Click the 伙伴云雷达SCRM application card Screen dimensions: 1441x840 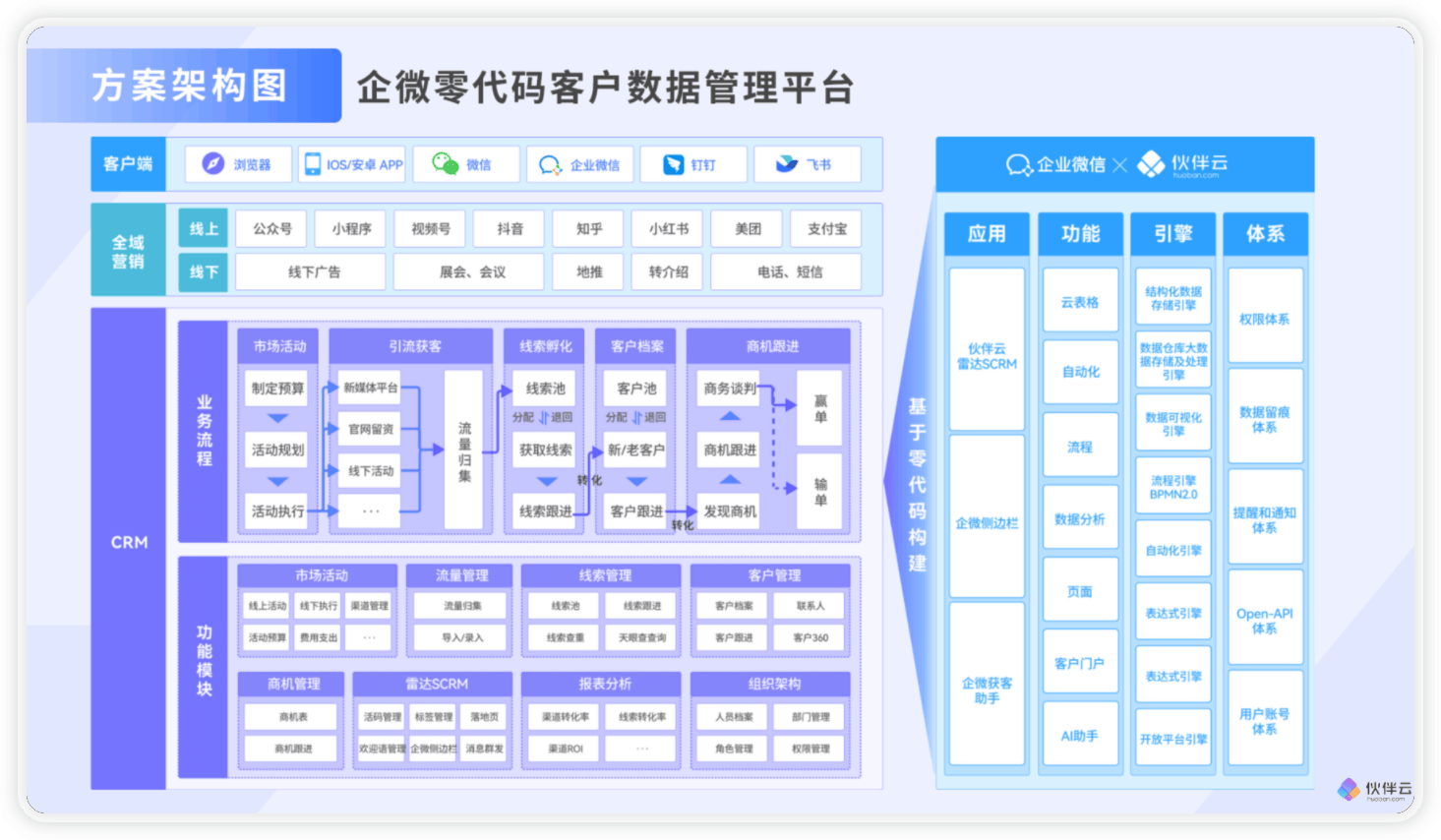[x=987, y=349]
